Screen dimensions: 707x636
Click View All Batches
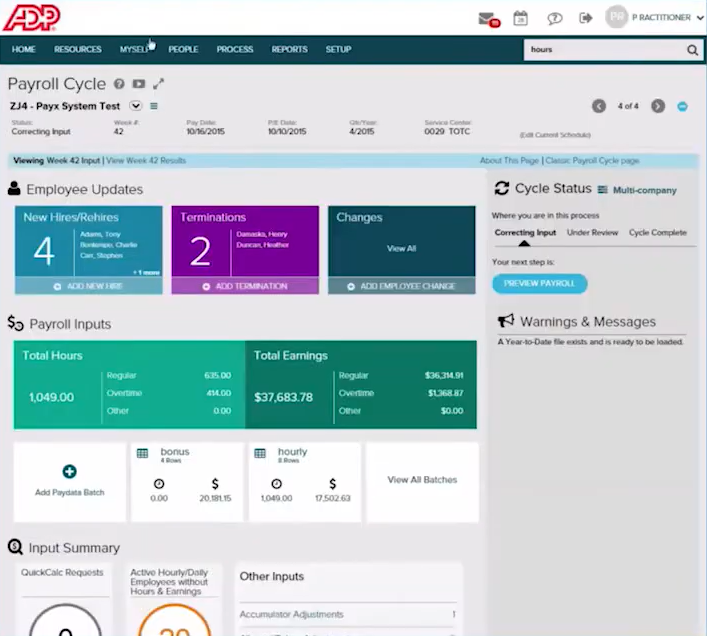tap(422, 480)
